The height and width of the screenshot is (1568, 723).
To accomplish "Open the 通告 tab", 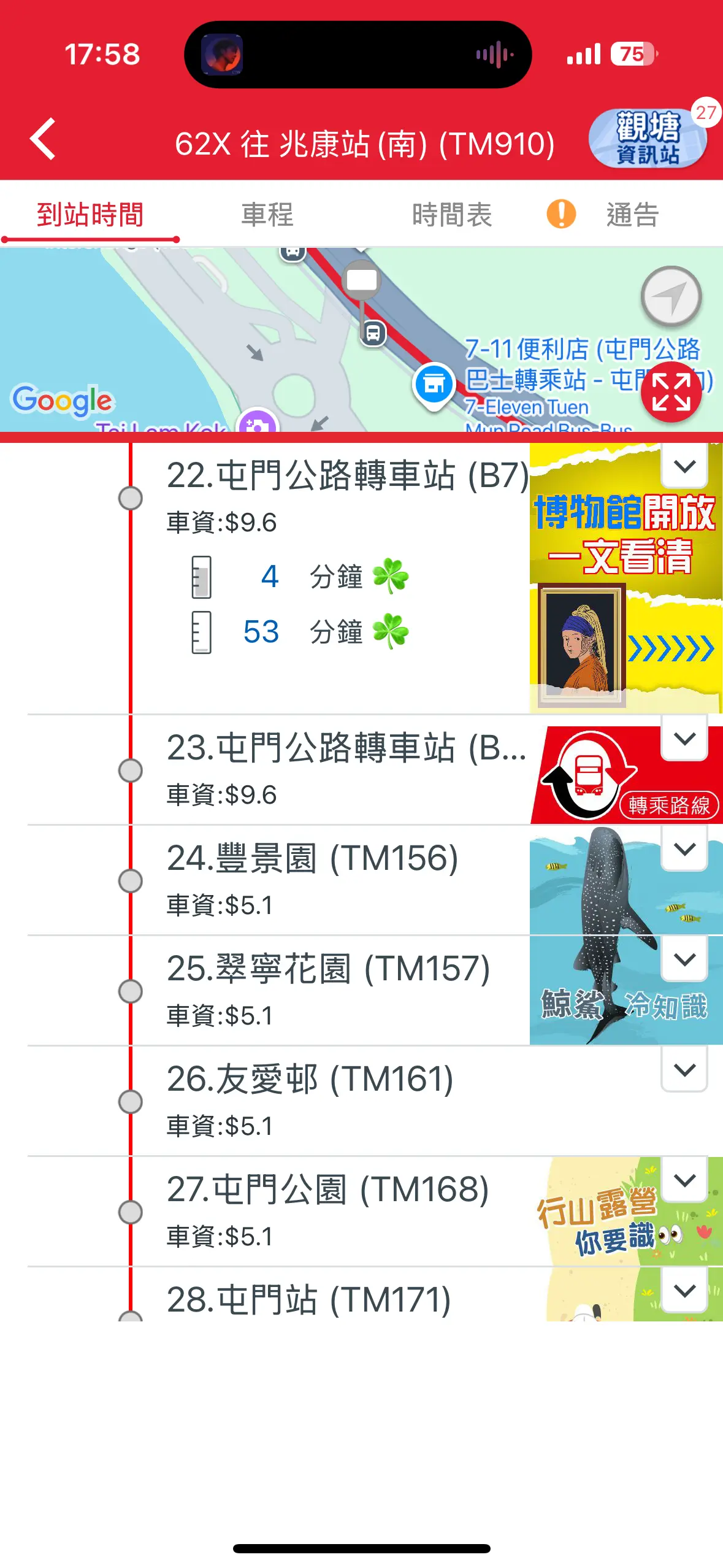I will click(x=632, y=215).
